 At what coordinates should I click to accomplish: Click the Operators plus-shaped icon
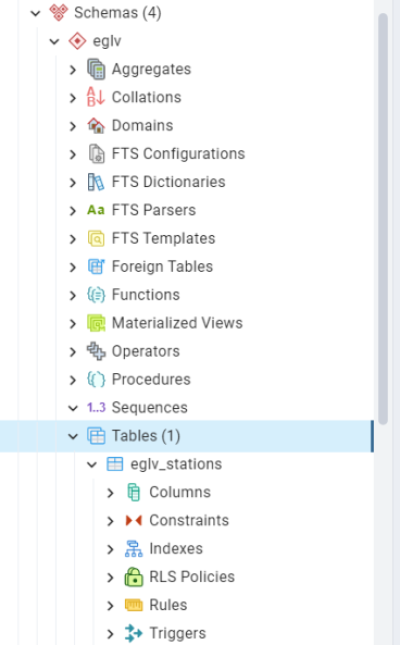click(x=96, y=351)
